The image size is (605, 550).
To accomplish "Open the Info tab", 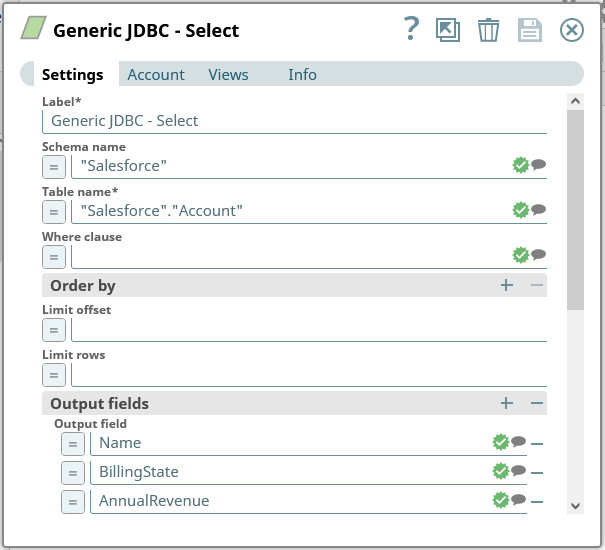I will pyautogui.click(x=302, y=75).
